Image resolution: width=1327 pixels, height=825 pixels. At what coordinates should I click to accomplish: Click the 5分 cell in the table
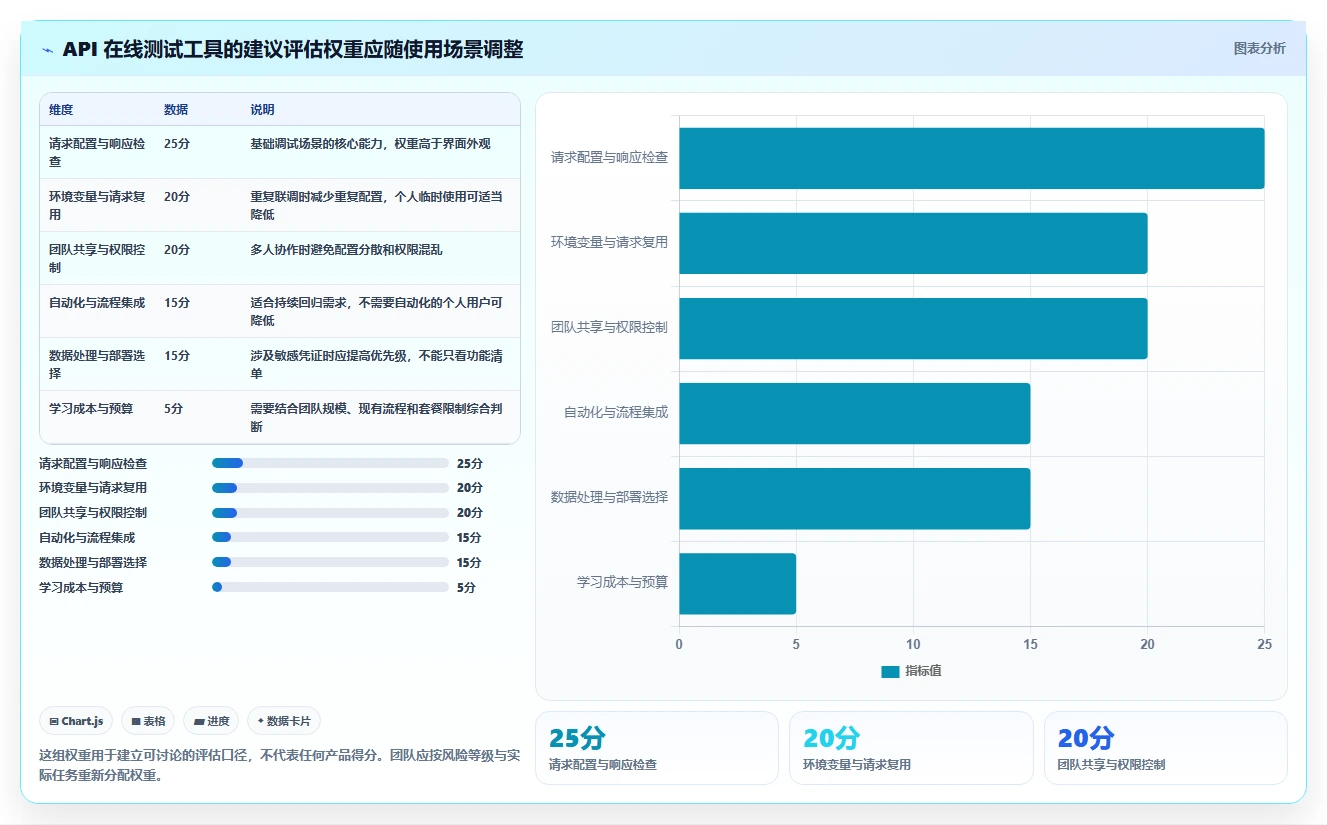click(x=174, y=409)
